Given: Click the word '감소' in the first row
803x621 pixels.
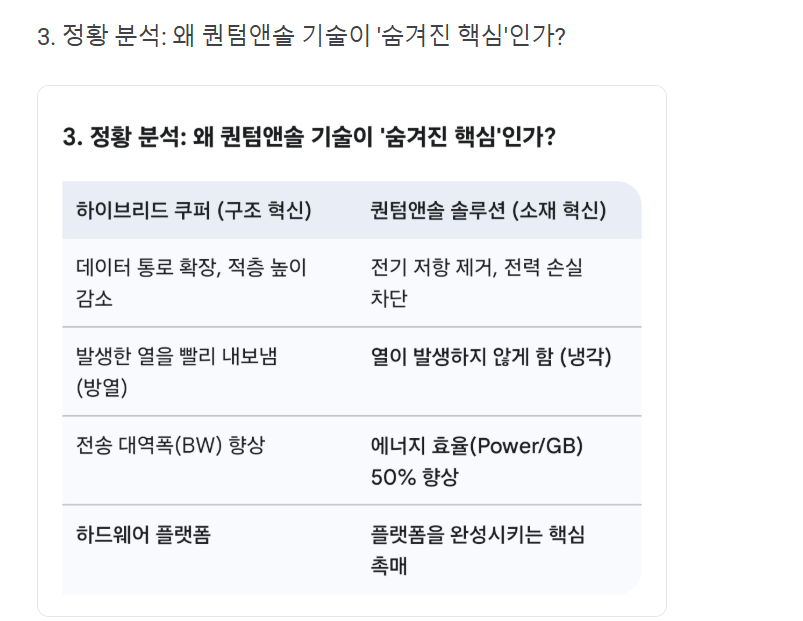Looking at the screenshot, I should pyautogui.click(x=95, y=299).
